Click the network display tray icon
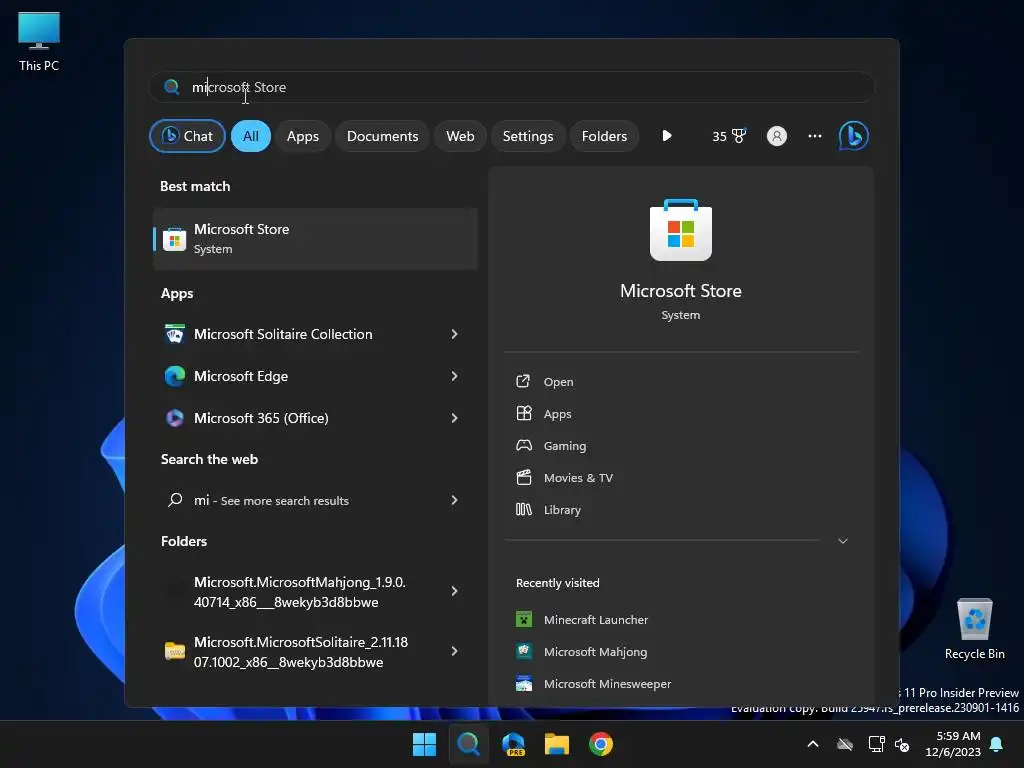This screenshot has width=1024, height=768. point(875,744)
